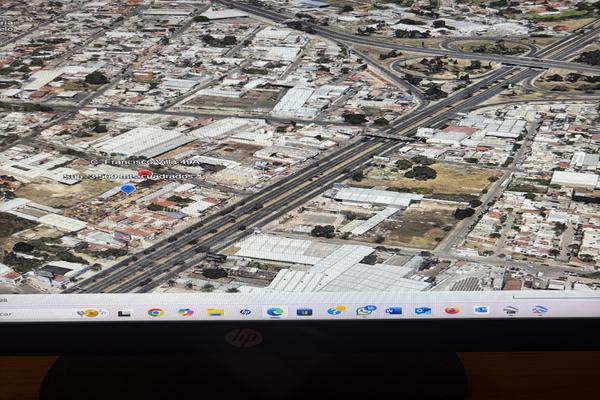The image size is (600, 400).
Task: Open File Explorer from the taskbar
Action: [x=216, y=312]
